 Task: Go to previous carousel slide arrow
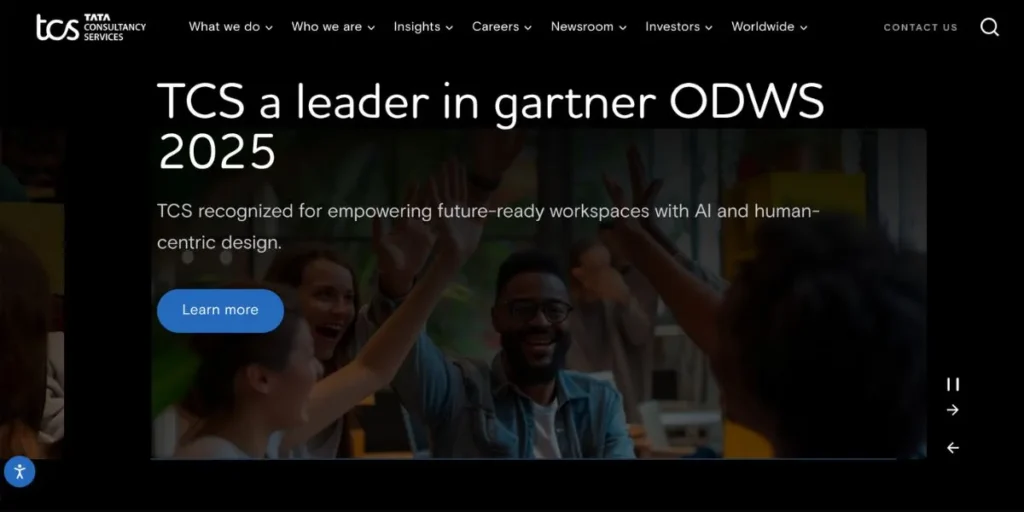(953, 448)
